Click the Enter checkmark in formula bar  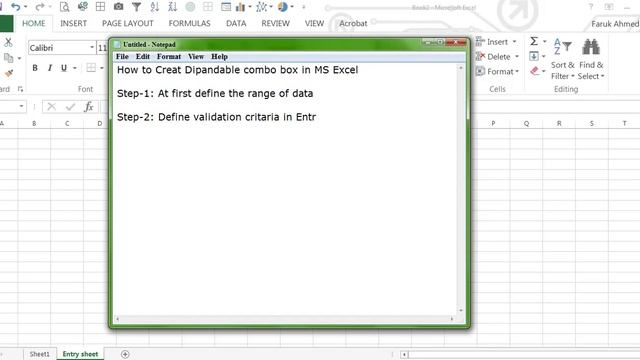[70, 107]
